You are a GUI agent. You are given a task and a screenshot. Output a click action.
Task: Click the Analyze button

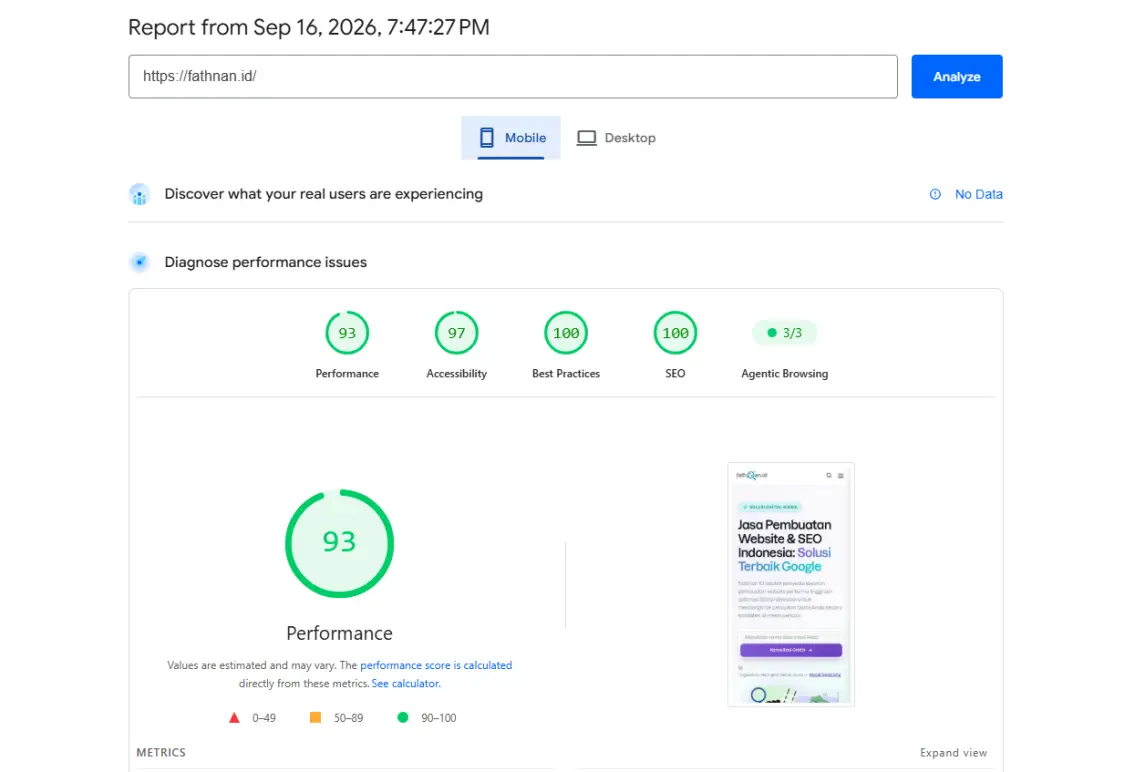[x=956, y=77]
